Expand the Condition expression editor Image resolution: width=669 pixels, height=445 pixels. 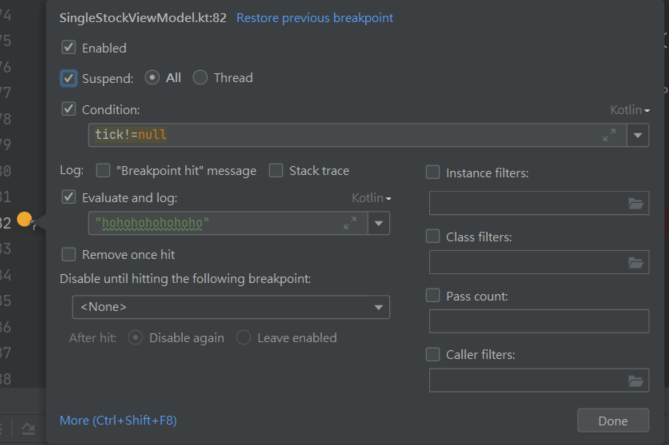coord(609,135)
